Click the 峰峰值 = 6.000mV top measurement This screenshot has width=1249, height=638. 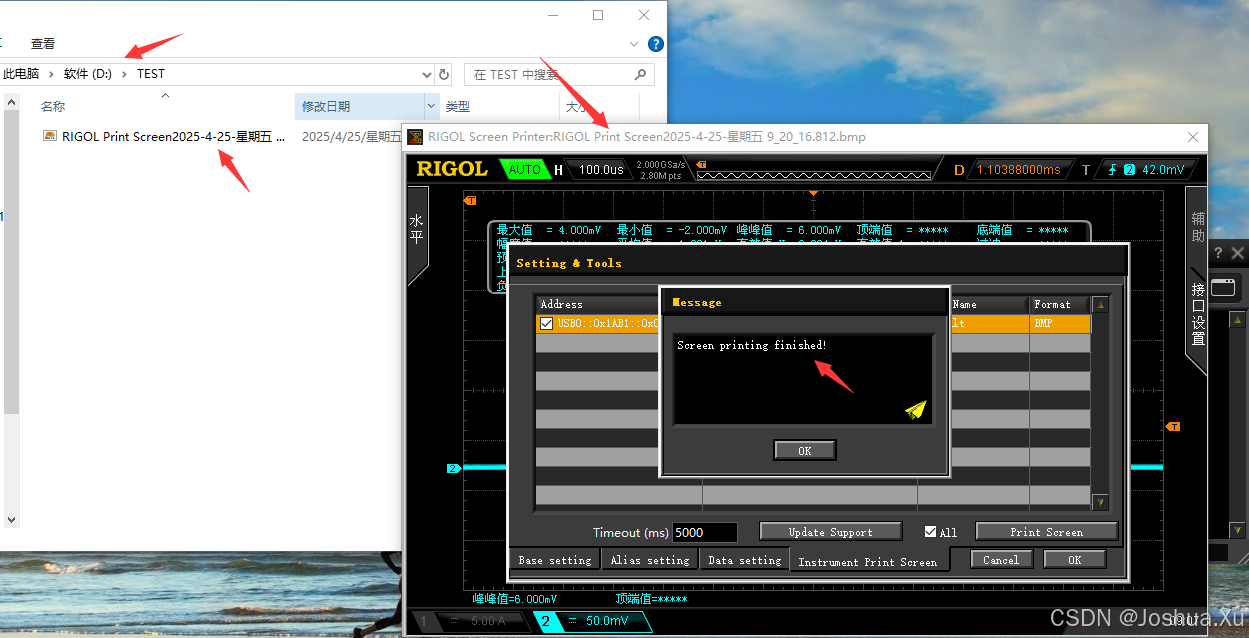(788, 230)
